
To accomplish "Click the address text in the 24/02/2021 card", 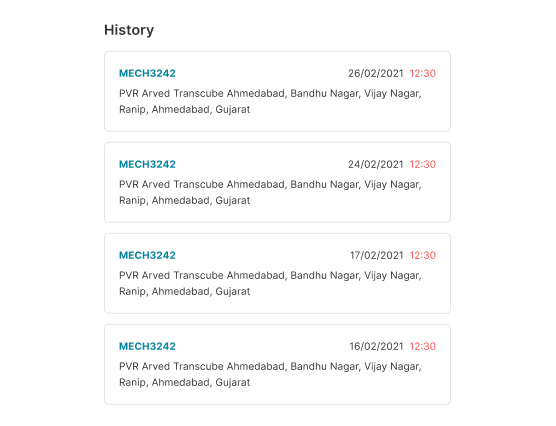I will click(270, 192).
